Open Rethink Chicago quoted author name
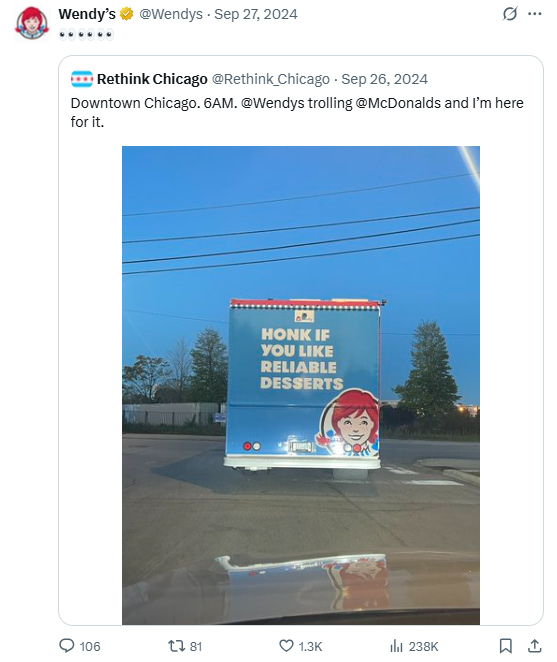Image resolution: width=557 pixels, height=662 pixels. click(x=152, y=79)
